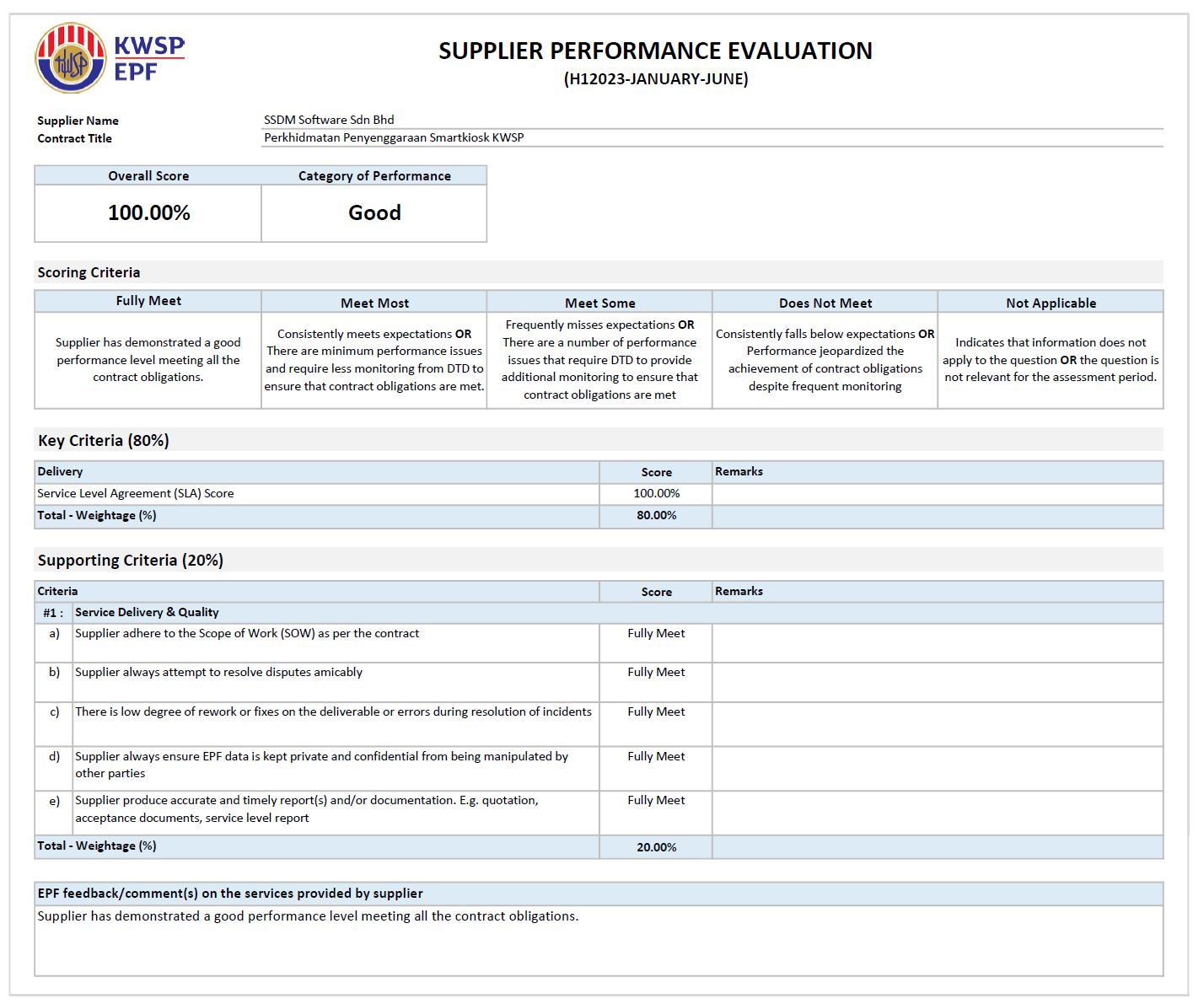Click the "Scoring Criteria" section heading
Viewport: 1204px width, 1004px height.
[x=89, y=272]
